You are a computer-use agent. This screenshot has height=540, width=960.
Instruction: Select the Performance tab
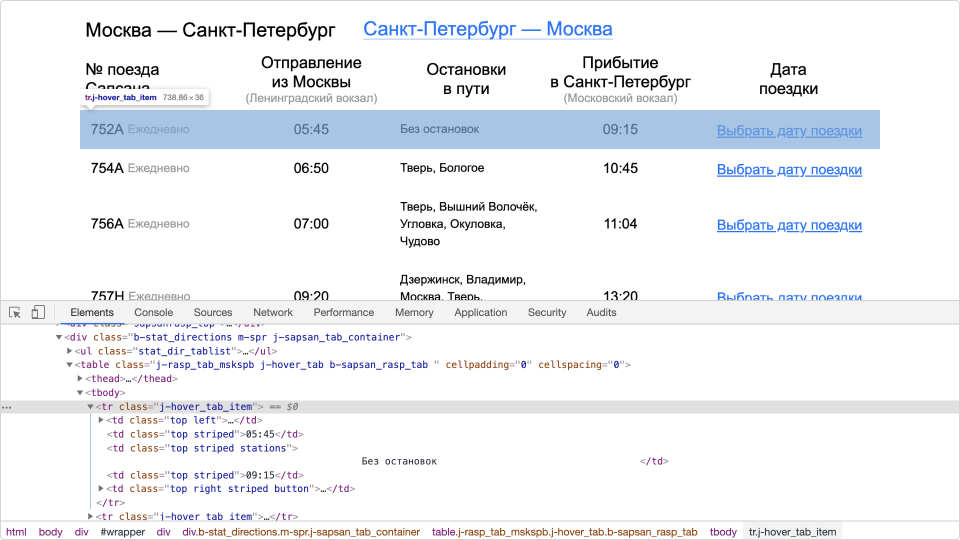[x=343, y=312]
